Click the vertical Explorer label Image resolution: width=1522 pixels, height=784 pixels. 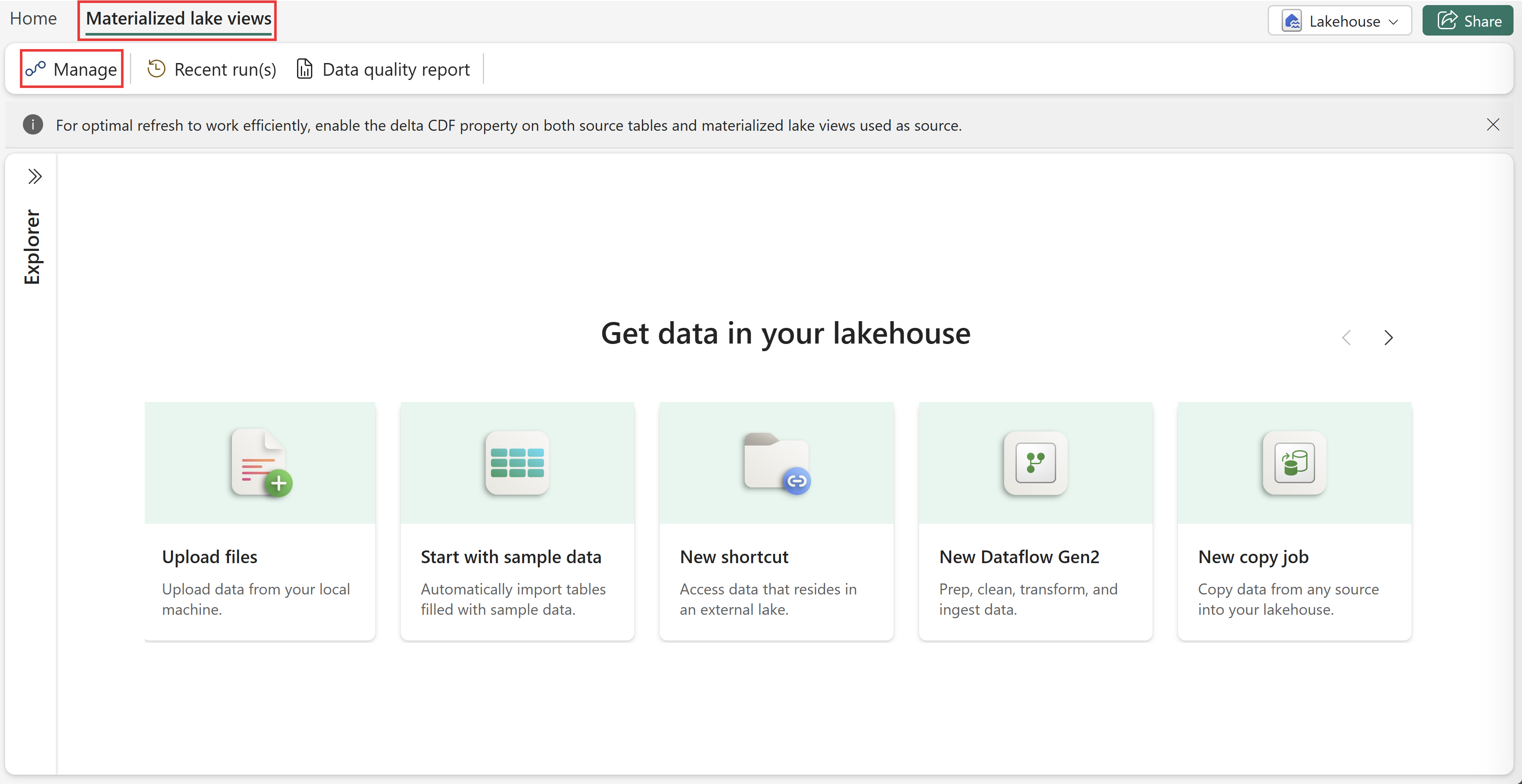click(x=33, y=247)
